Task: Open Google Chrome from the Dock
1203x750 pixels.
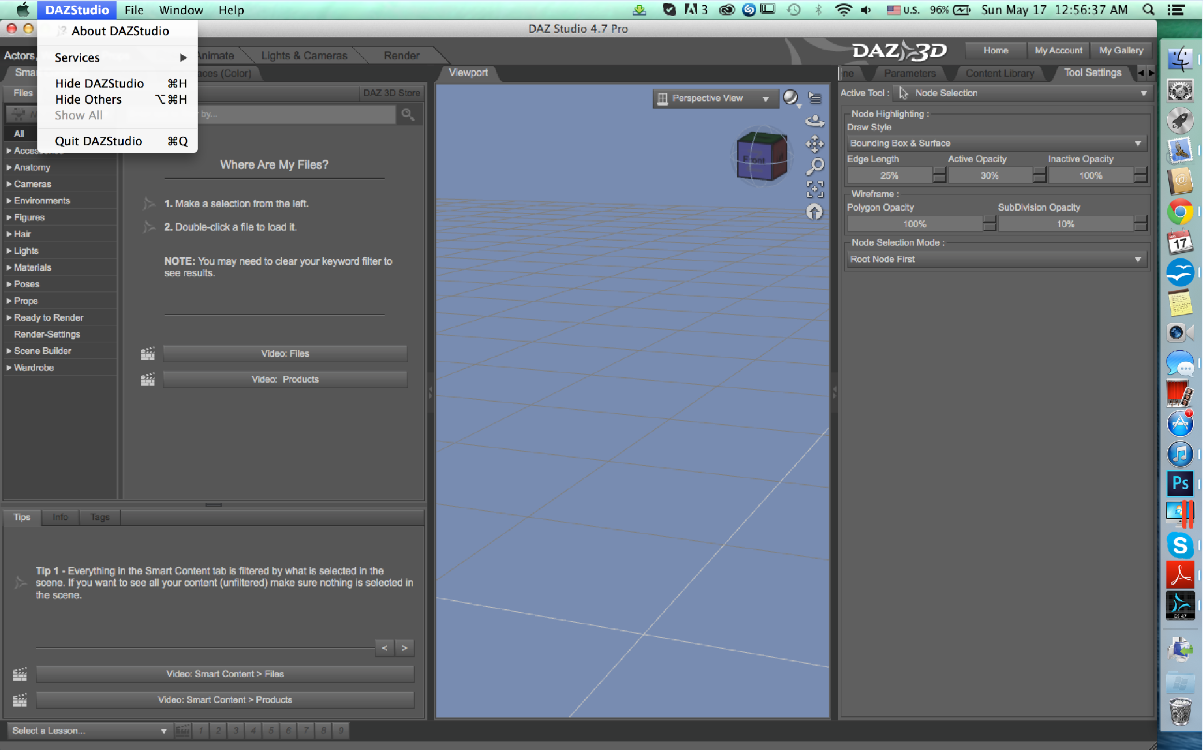Action: 1180,212
